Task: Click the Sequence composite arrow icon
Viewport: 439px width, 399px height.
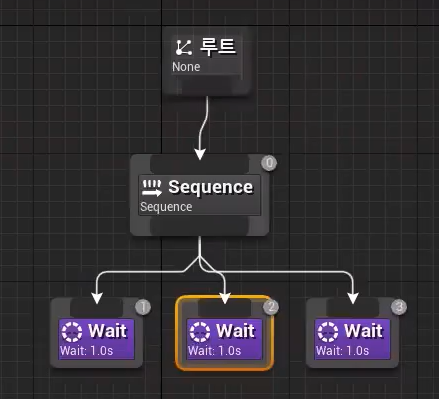Action: click(152, 188)
